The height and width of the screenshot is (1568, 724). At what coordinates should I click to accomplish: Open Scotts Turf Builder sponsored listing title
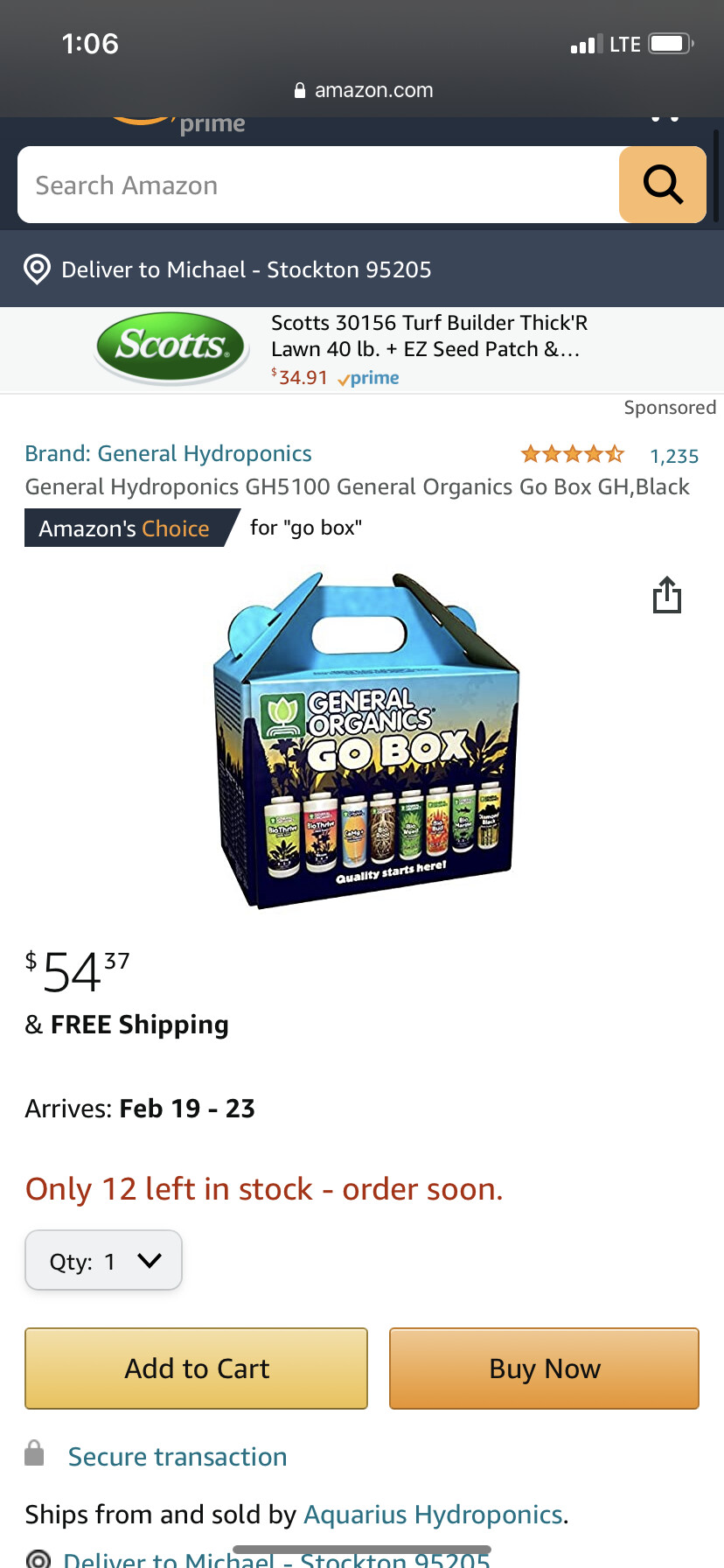click(x=428, y=336)
